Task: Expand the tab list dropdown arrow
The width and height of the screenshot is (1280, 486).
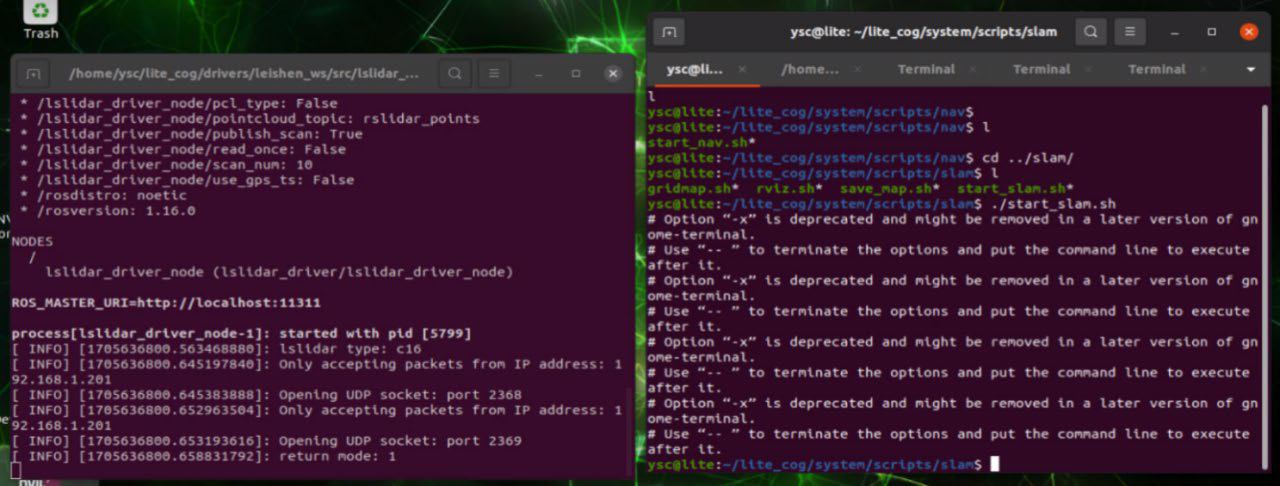Action: pyautogui.click(x=1251, y=70)
